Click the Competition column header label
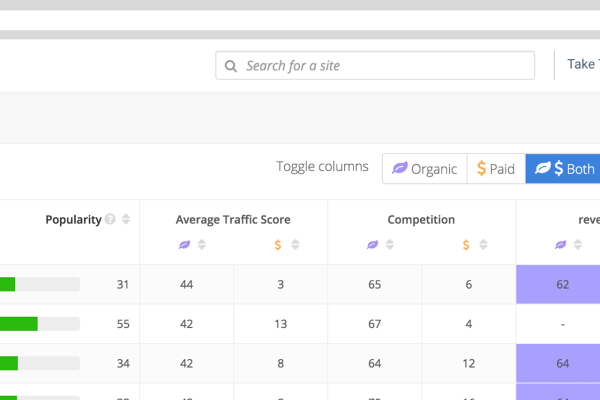Screen dimensions: 600x400 click(421, 220)
